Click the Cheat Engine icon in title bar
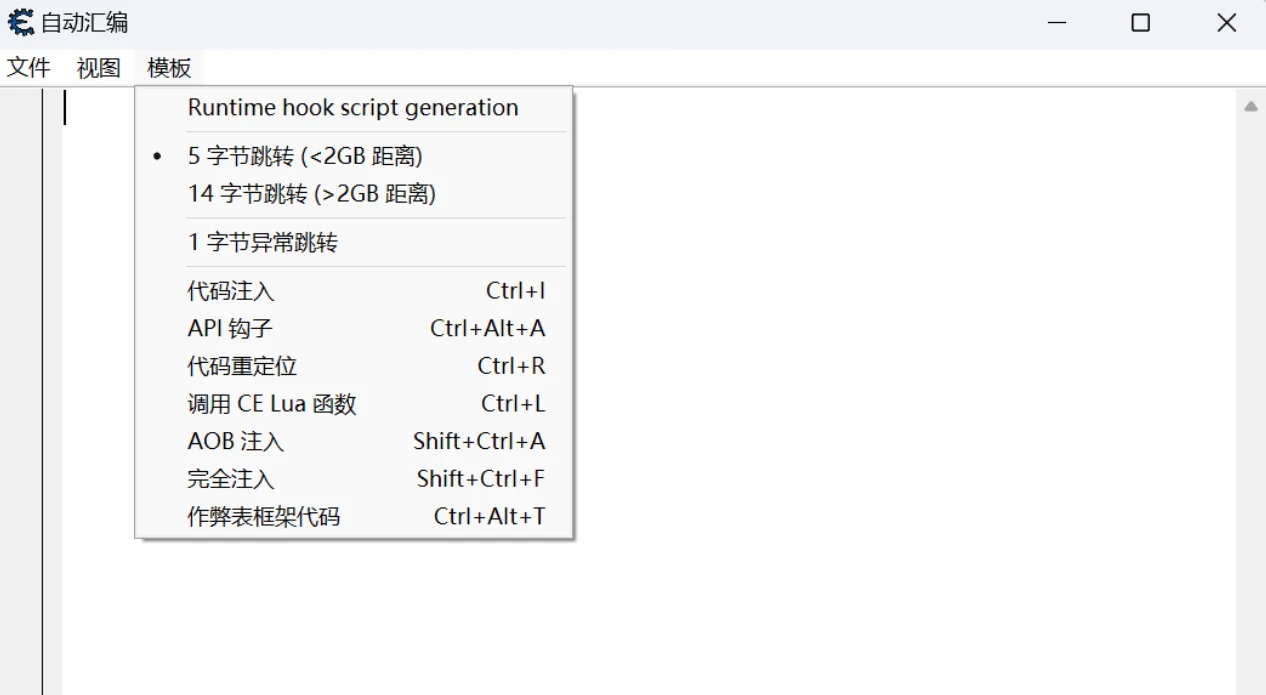The image size is (1266, 695). tap(20, 22)
